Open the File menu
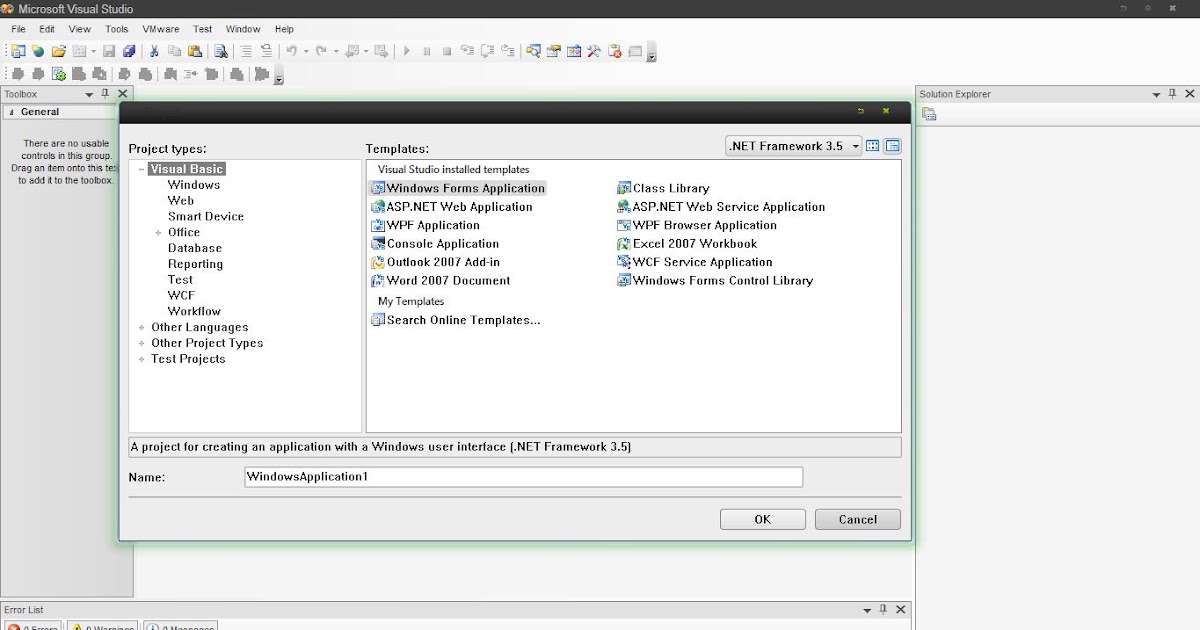 [19, 29]
